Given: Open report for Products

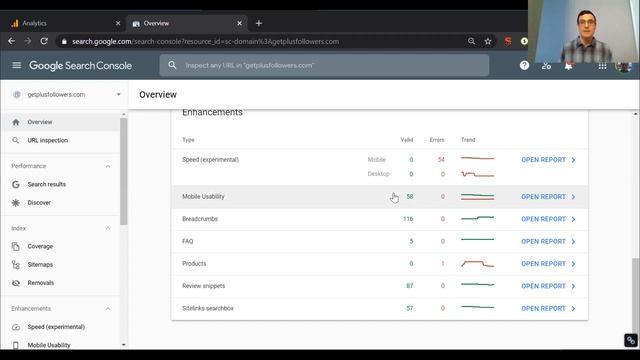Looking at the screenshot, I should pyautogui.click(x=548, y=264).
